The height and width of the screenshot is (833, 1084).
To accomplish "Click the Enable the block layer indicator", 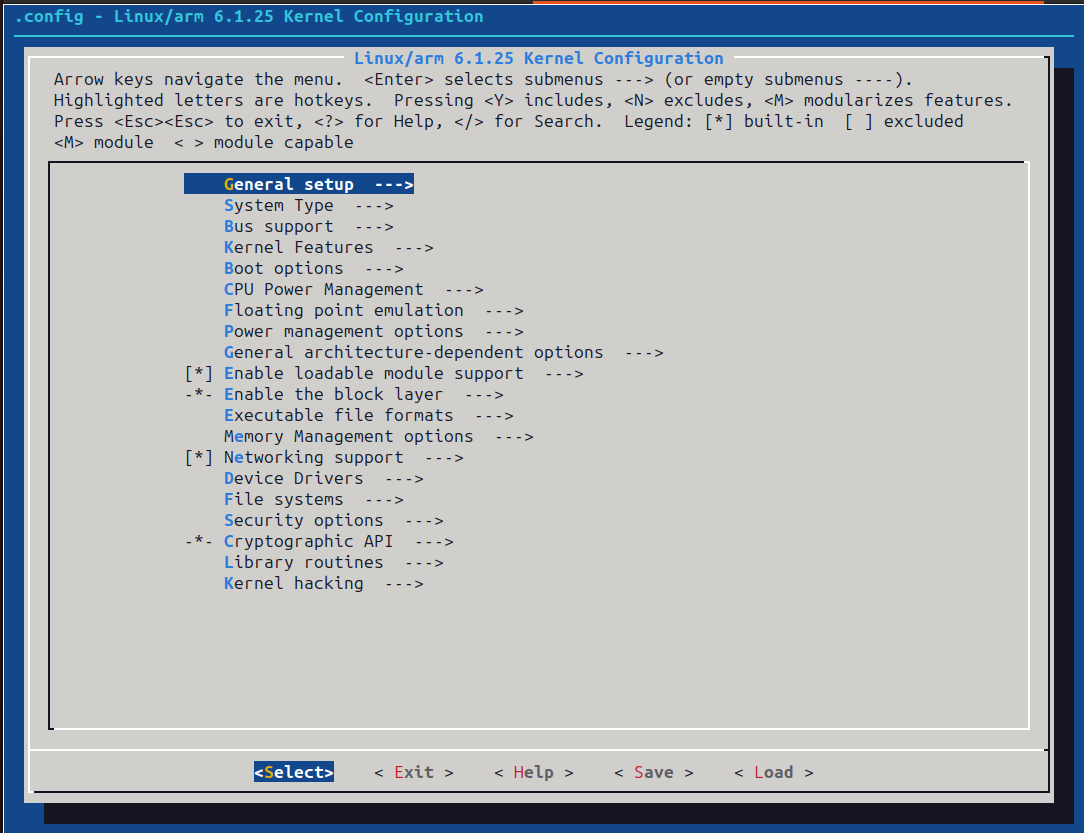I will click(x=198, y=394).
